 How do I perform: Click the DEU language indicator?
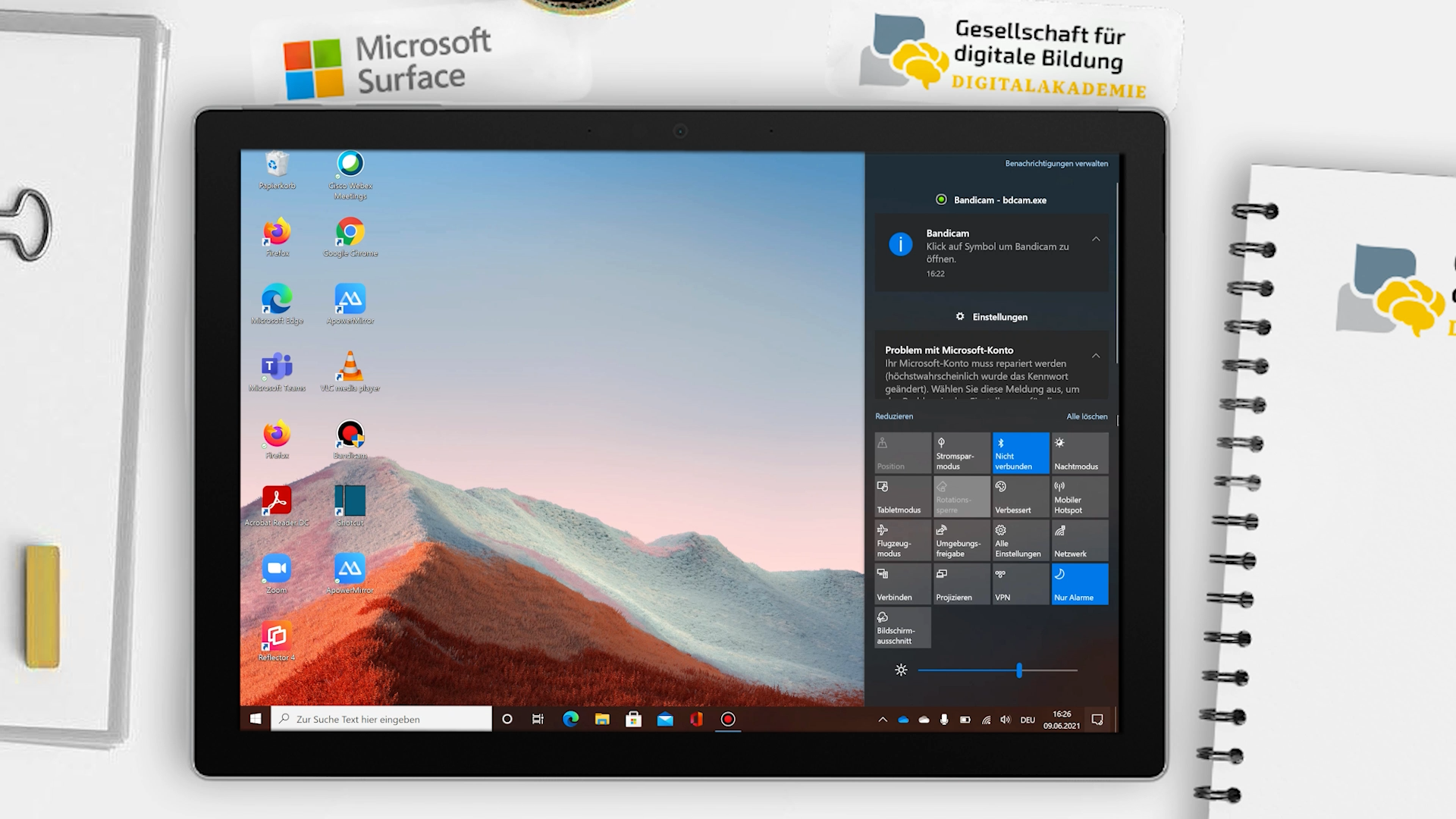click(x=1028, y=720)
